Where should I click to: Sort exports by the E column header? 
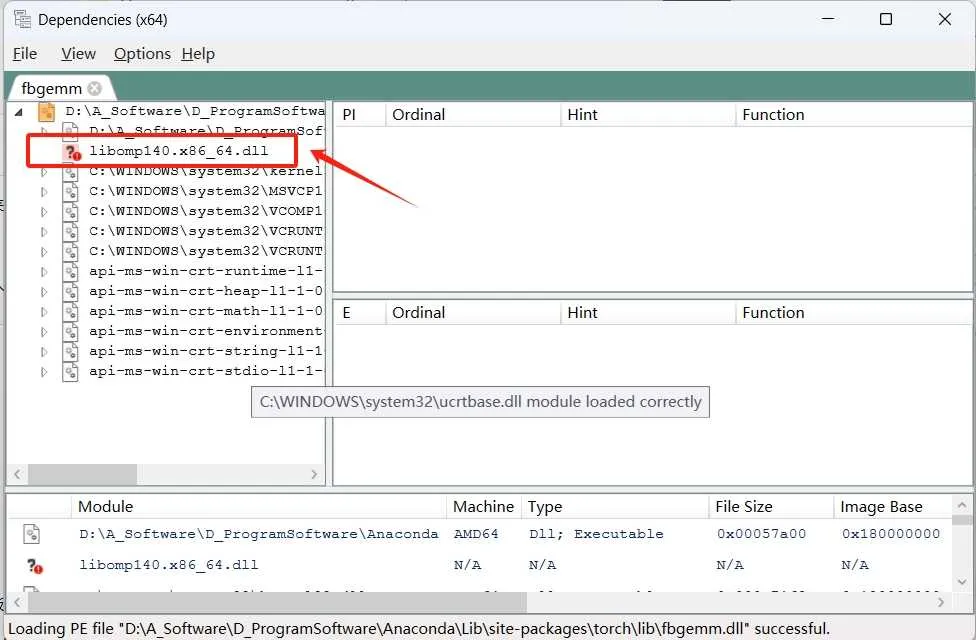(x=360, y=313)
